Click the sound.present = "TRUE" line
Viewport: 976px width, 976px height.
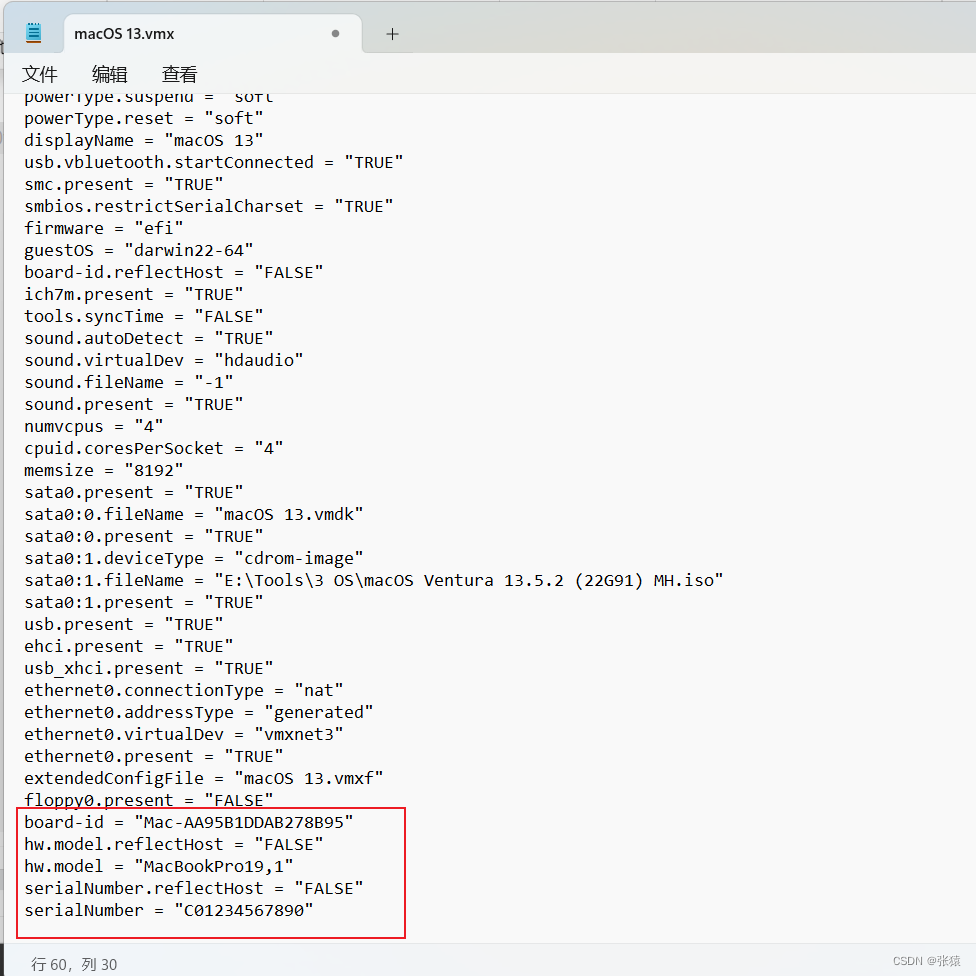[134, 405]
